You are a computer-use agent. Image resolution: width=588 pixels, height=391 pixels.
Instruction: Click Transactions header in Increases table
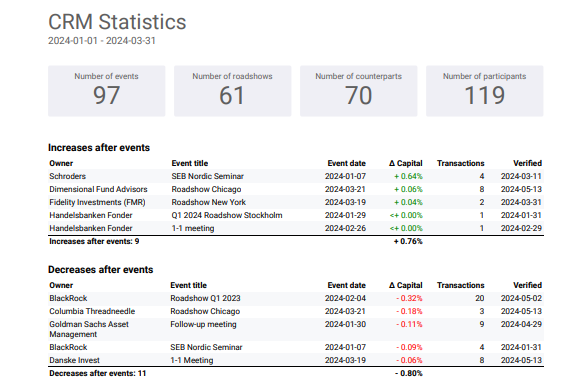click(x=461, y=163)
